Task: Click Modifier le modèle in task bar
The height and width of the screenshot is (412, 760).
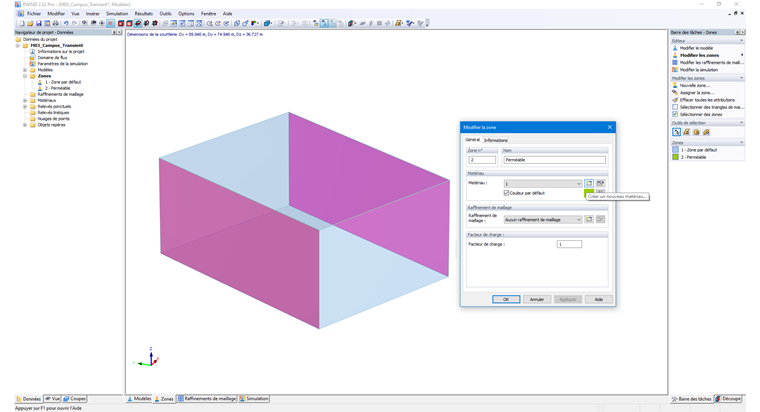Action: pos(696,48)
